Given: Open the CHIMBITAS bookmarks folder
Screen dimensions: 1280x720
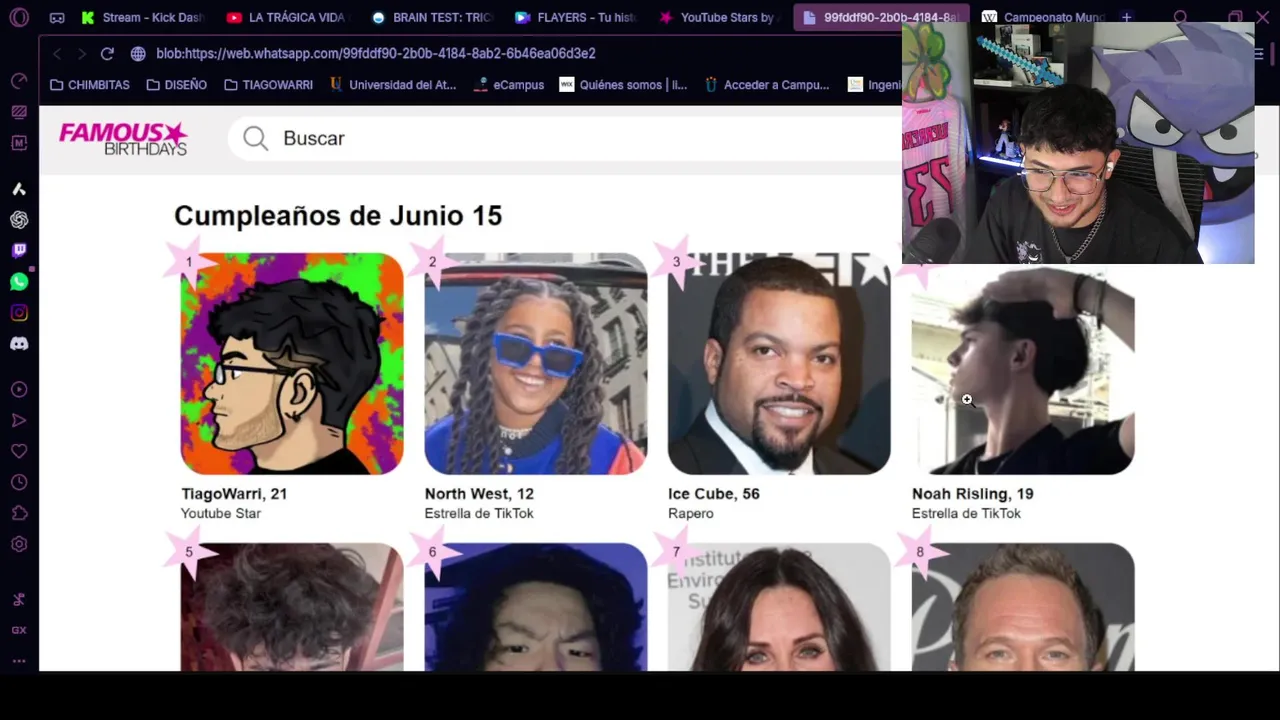Looking at the screenshot, I should pos(90,85).
